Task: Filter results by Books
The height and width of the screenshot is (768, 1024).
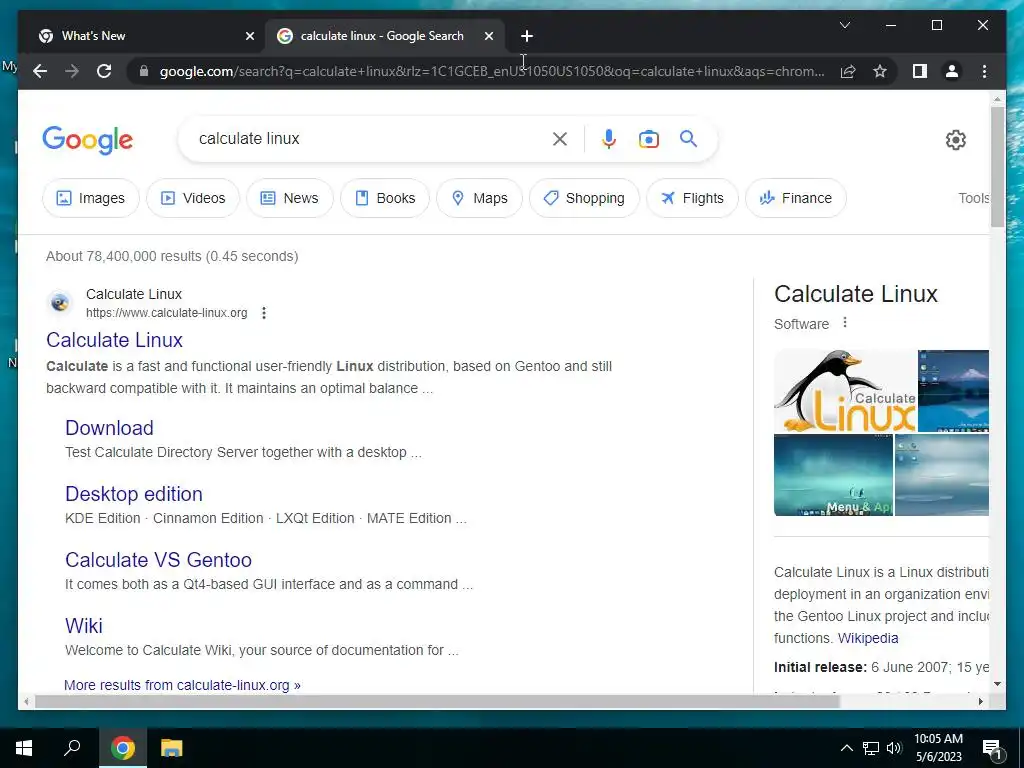Action: point(385,198)
